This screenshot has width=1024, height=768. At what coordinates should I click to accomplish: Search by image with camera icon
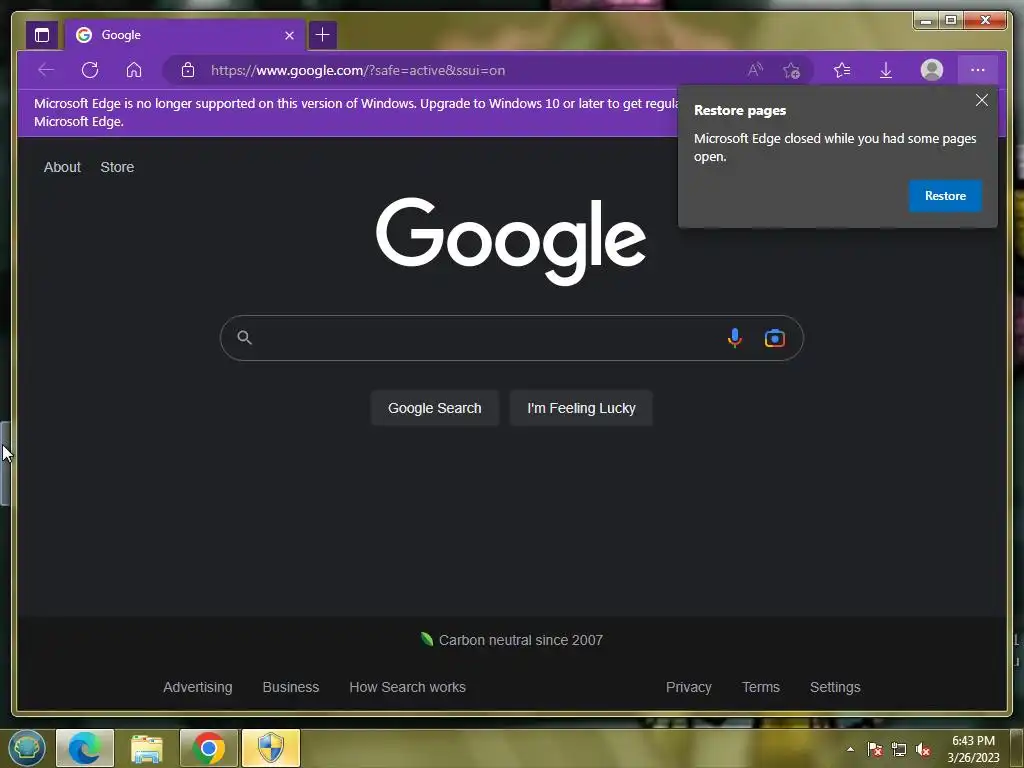click(775, 338)
